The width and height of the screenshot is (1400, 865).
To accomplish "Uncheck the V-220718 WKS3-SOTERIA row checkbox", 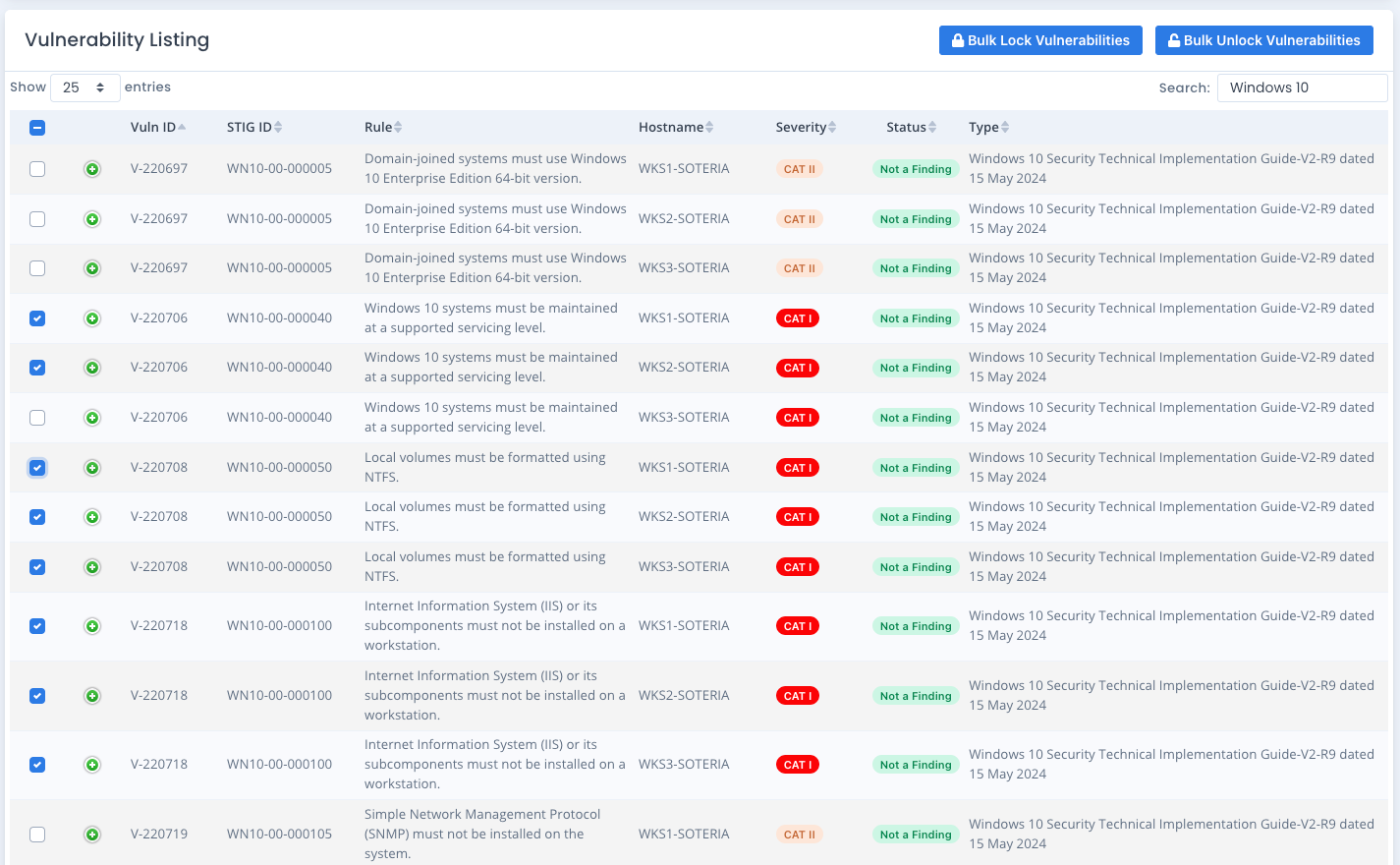I will coord(37,765).
